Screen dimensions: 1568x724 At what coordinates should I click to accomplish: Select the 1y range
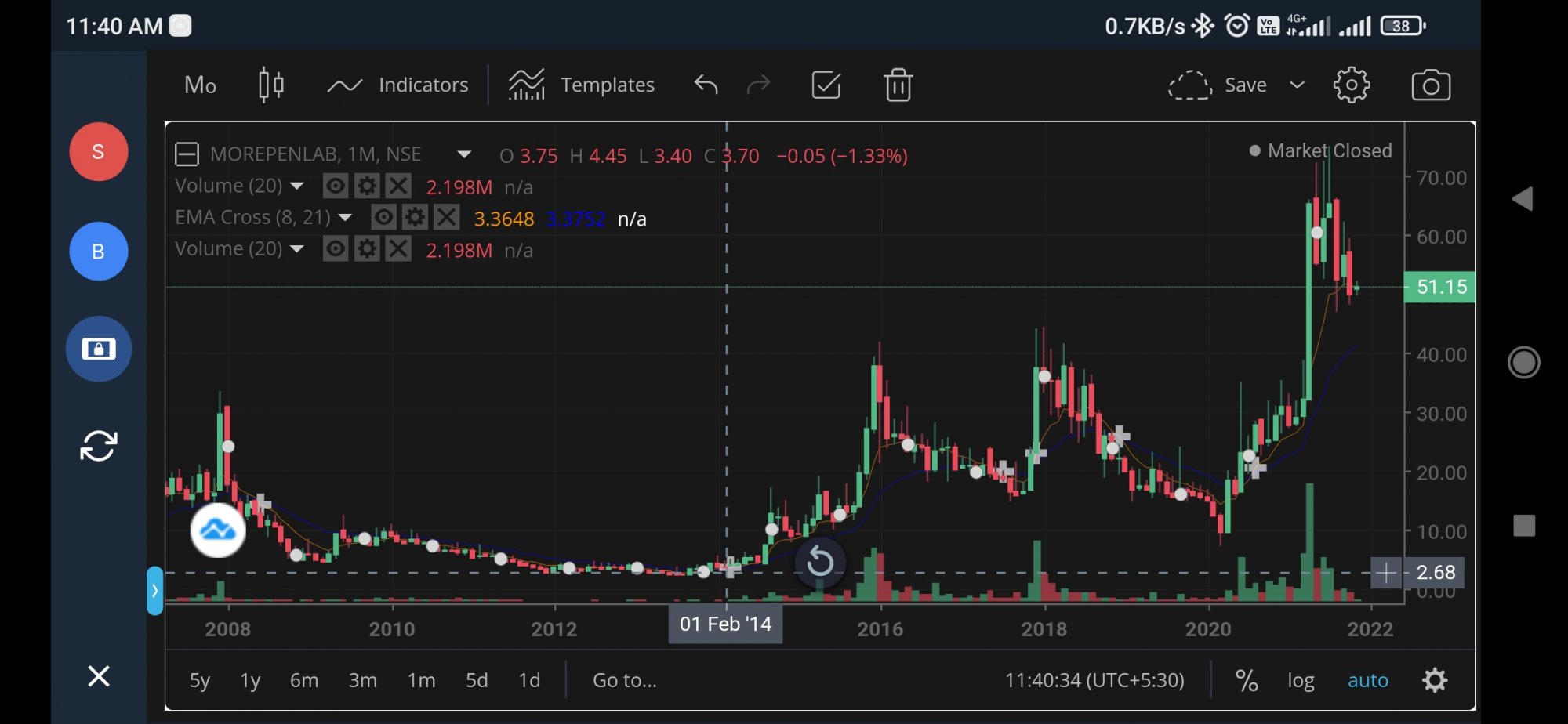click(x=250, y=680)
